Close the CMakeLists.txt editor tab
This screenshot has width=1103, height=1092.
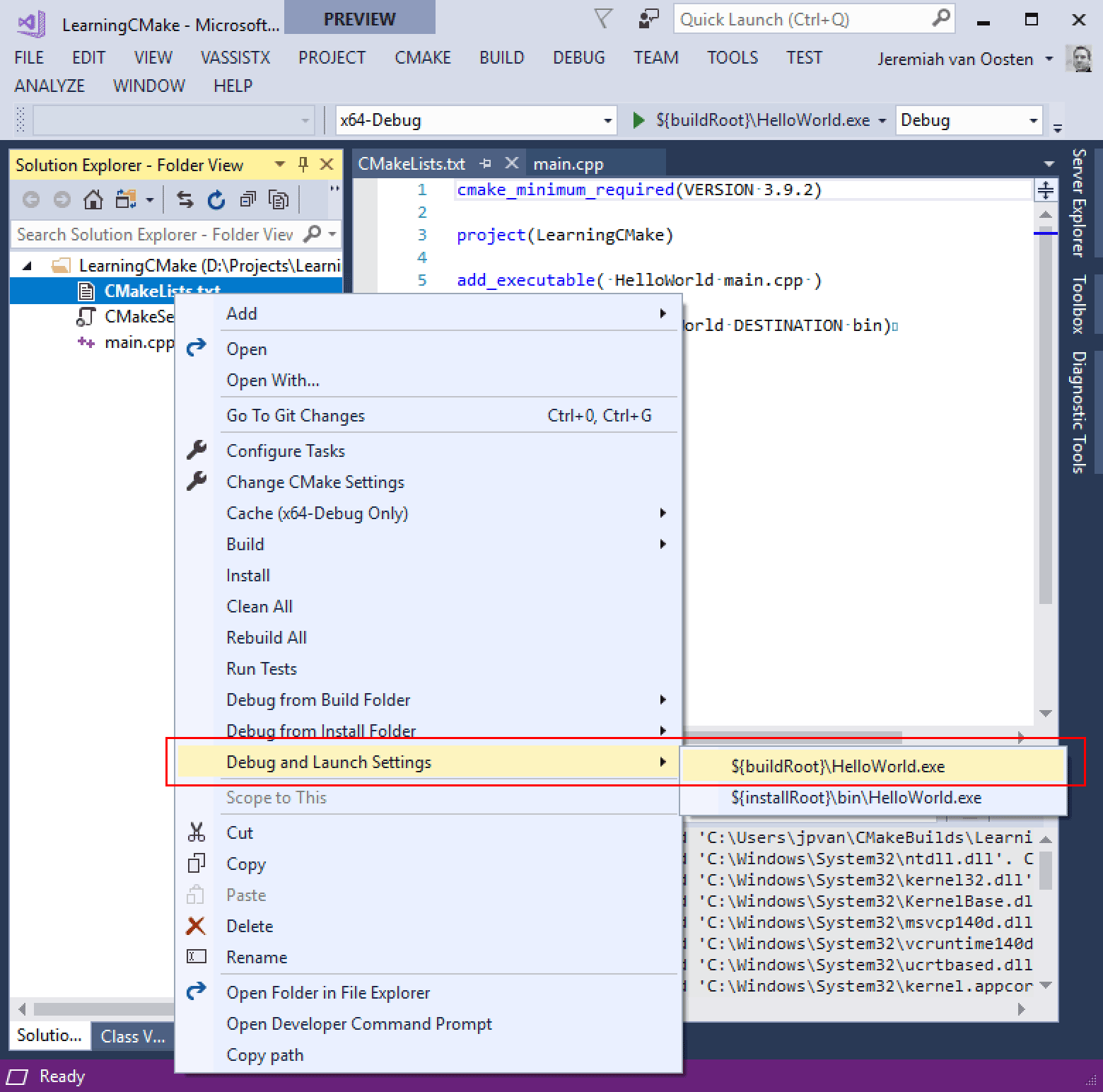click(512, 163)
